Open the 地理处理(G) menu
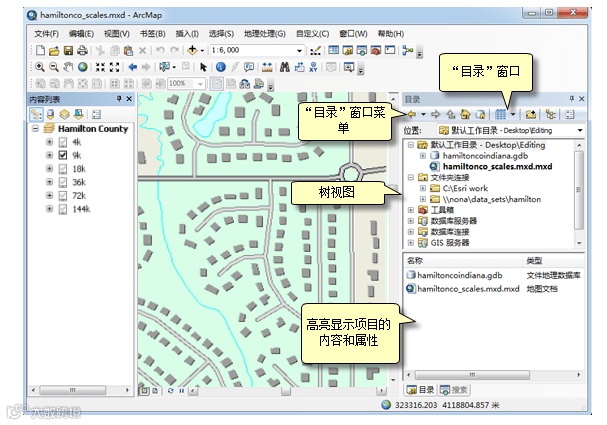The image size is (607, 425). point(265,34)
